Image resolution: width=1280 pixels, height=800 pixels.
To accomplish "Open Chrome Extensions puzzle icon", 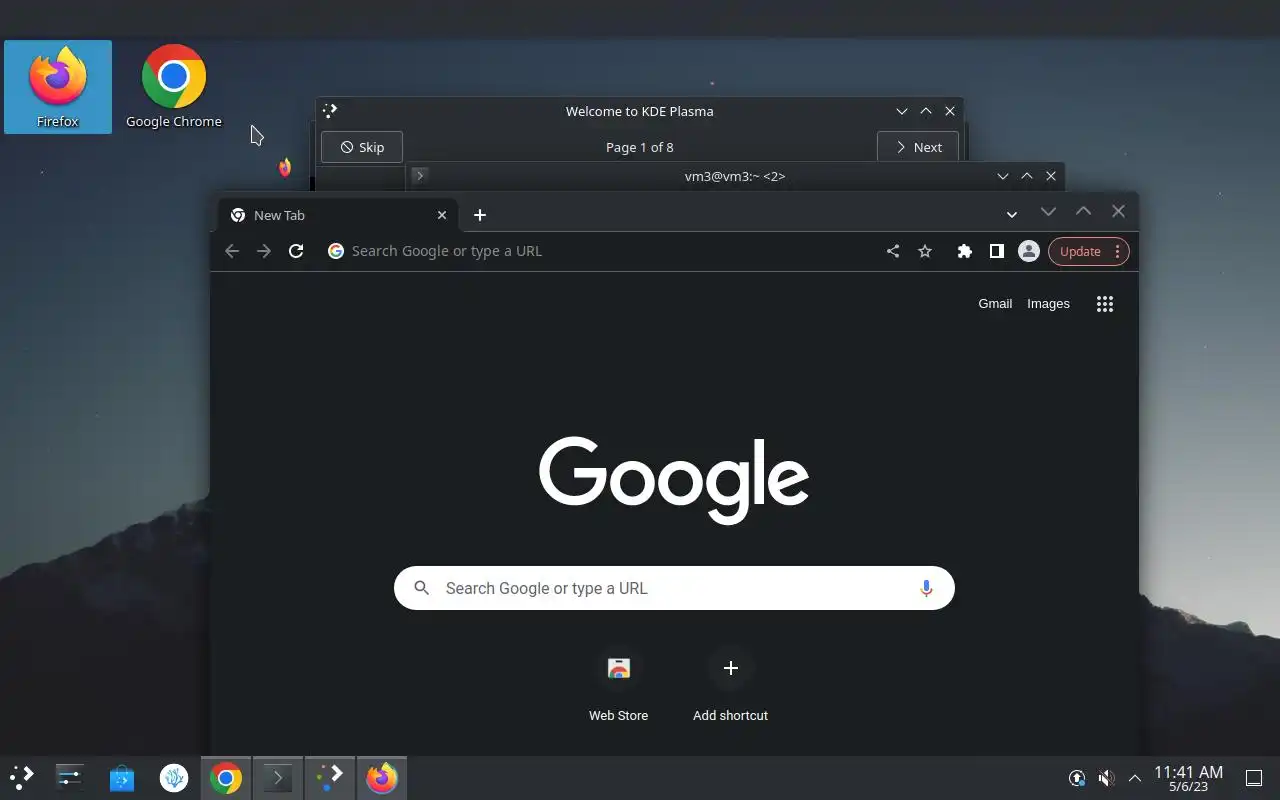I will [965, 251].
